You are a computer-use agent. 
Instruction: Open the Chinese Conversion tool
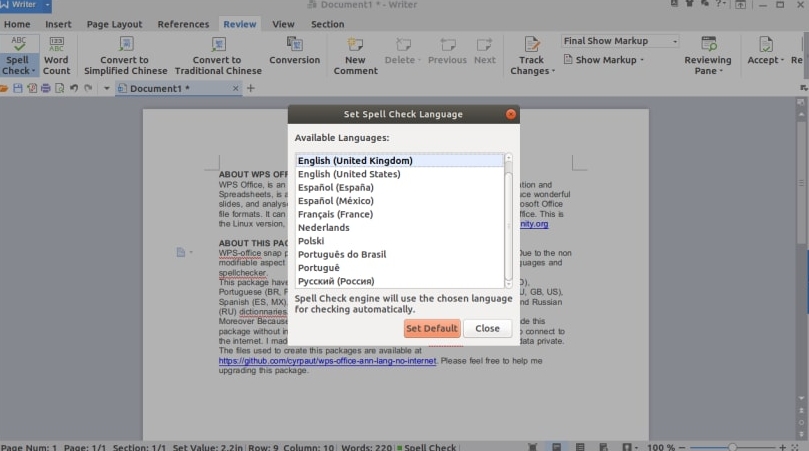[294, 45]
